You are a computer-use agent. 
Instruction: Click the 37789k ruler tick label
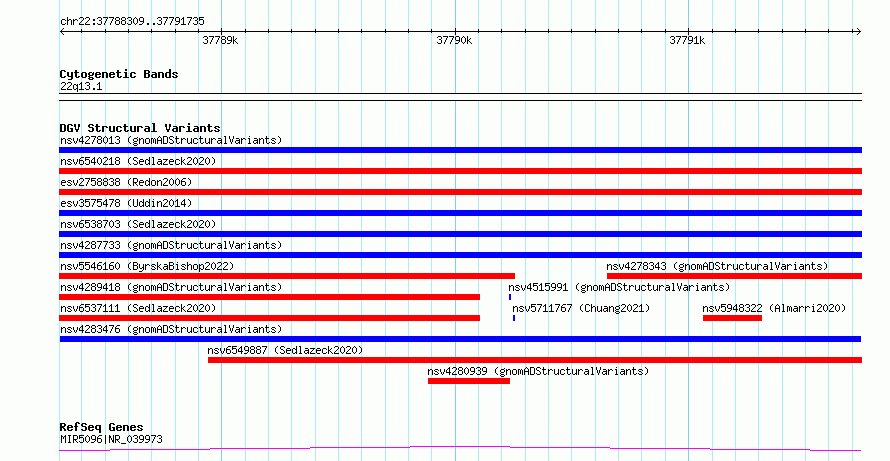point(220,40)
